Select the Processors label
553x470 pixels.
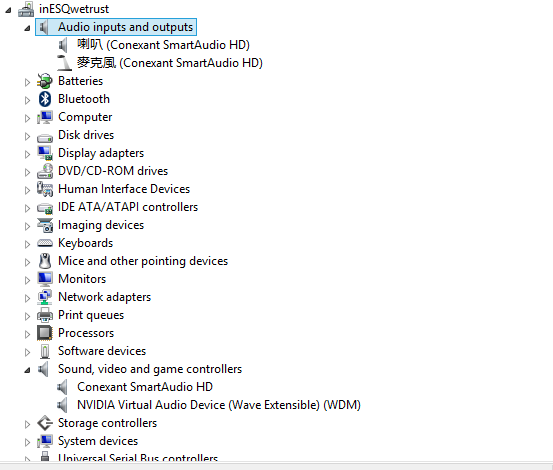[x=86, y=333]
